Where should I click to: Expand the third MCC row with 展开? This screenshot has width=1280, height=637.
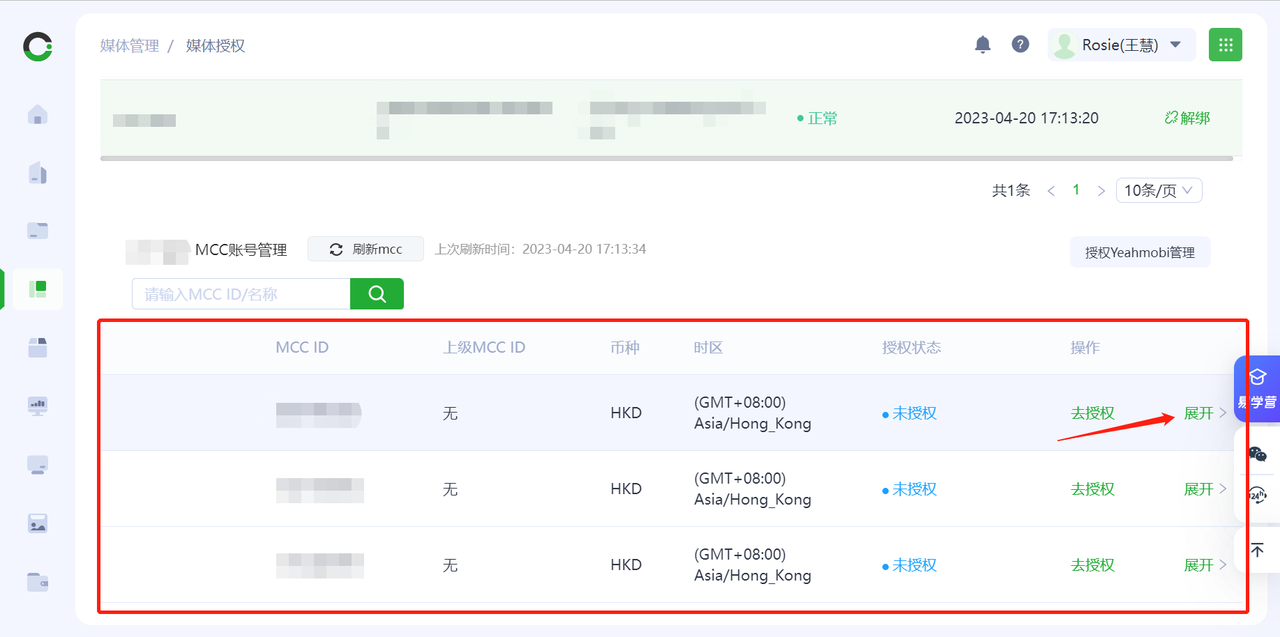point(1204,565)
